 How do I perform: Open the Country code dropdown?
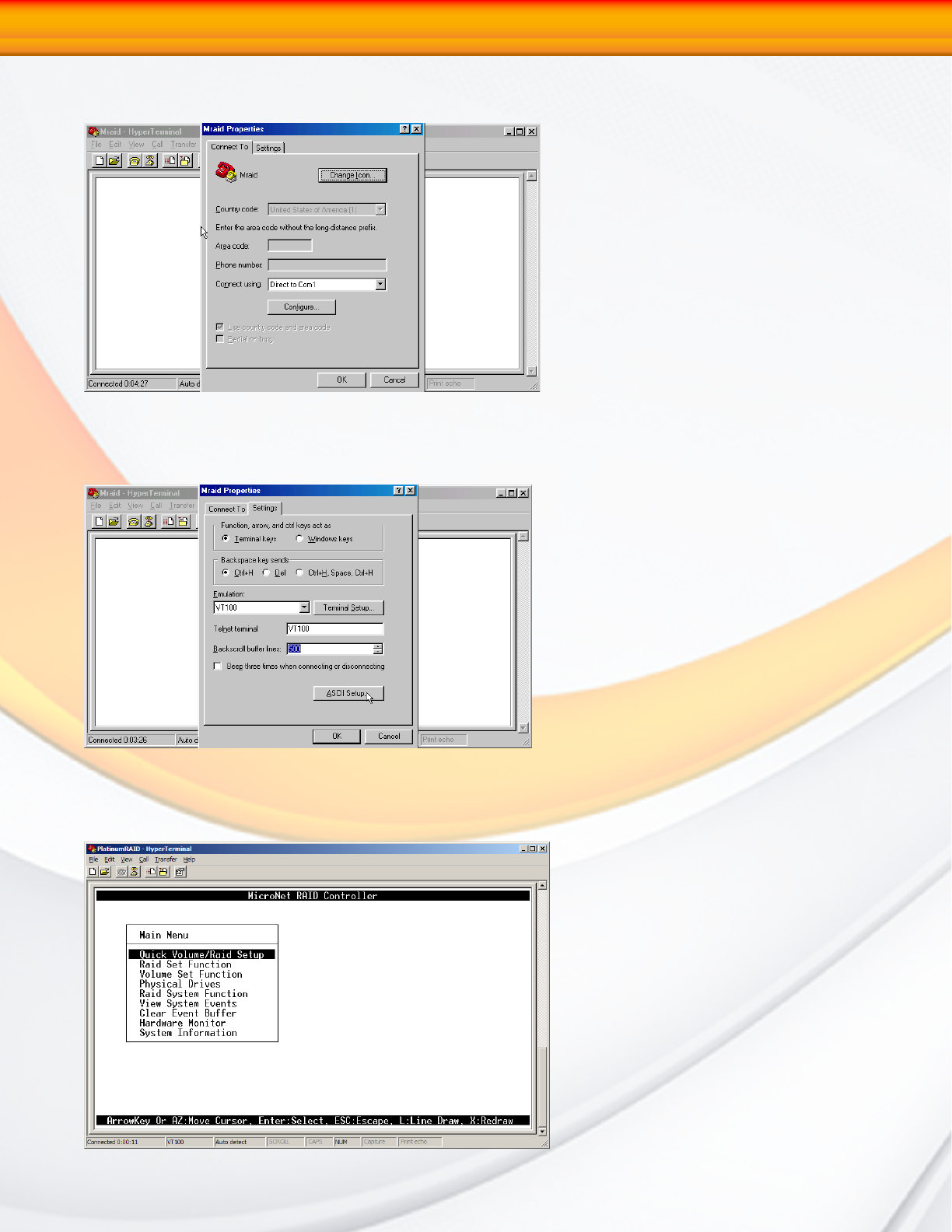(380, 209)
